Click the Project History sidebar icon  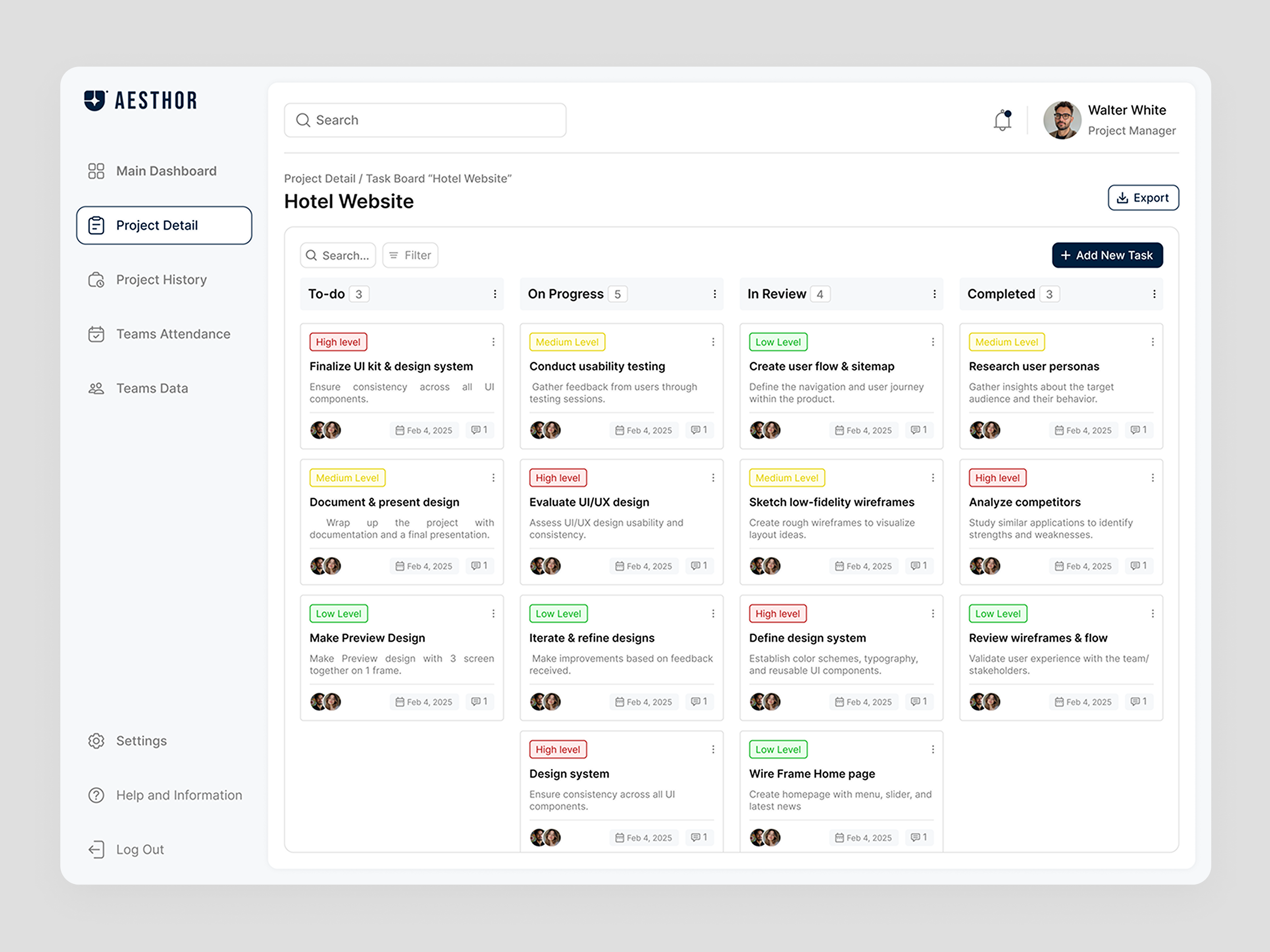click(x=96, y=280)
